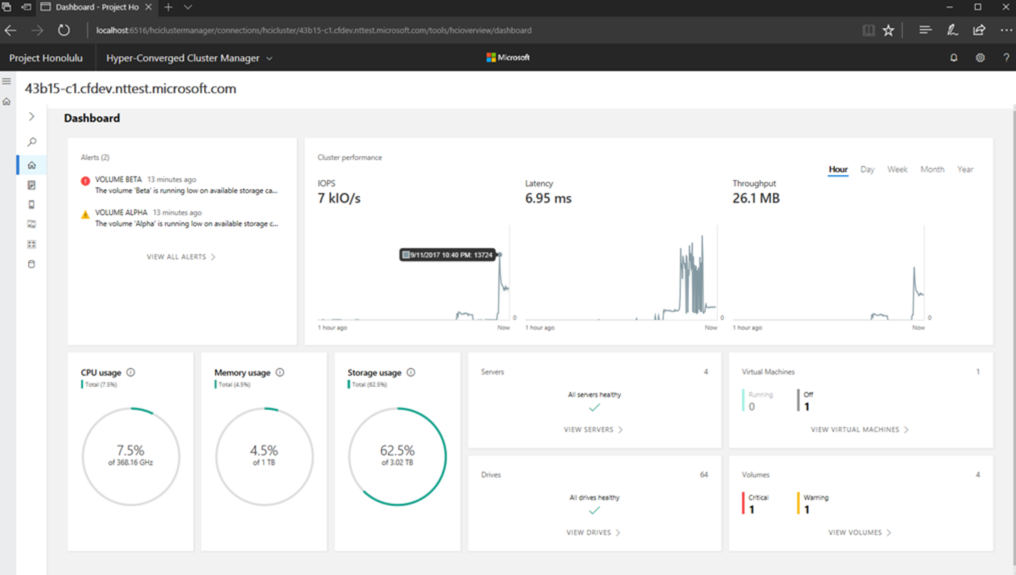The image size is (1016, 575).
Task: Click the Critical 1 volumes count
Action: point(756,504)
